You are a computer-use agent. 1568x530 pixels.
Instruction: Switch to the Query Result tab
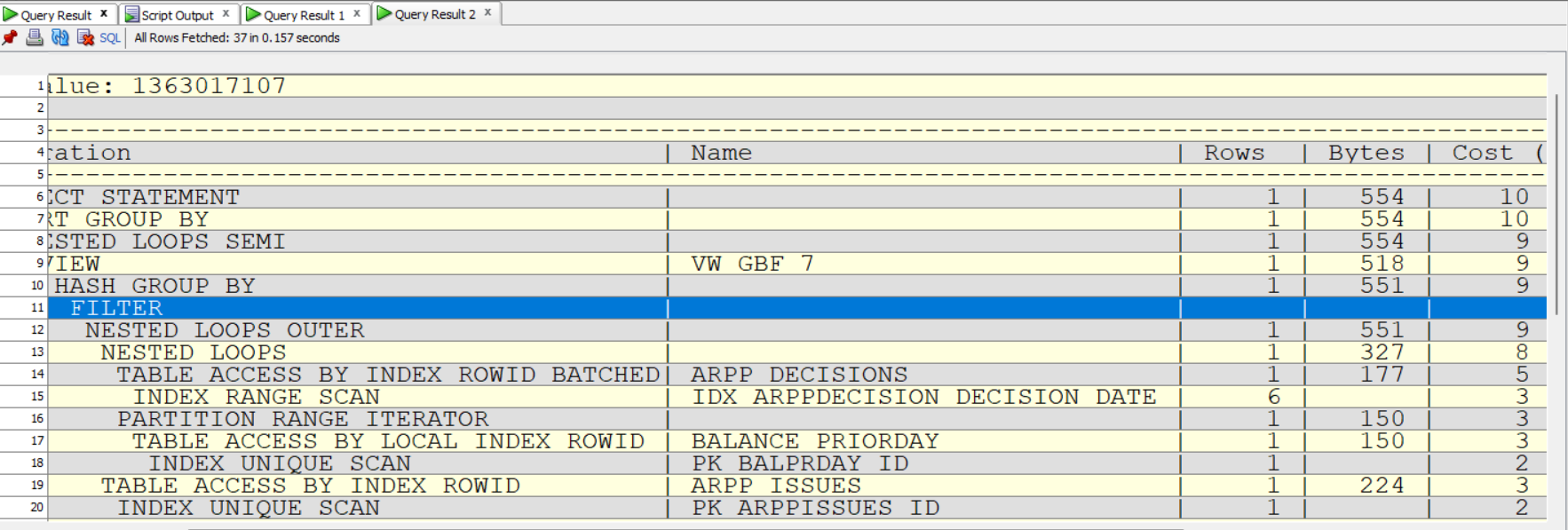tap(55, 15)
